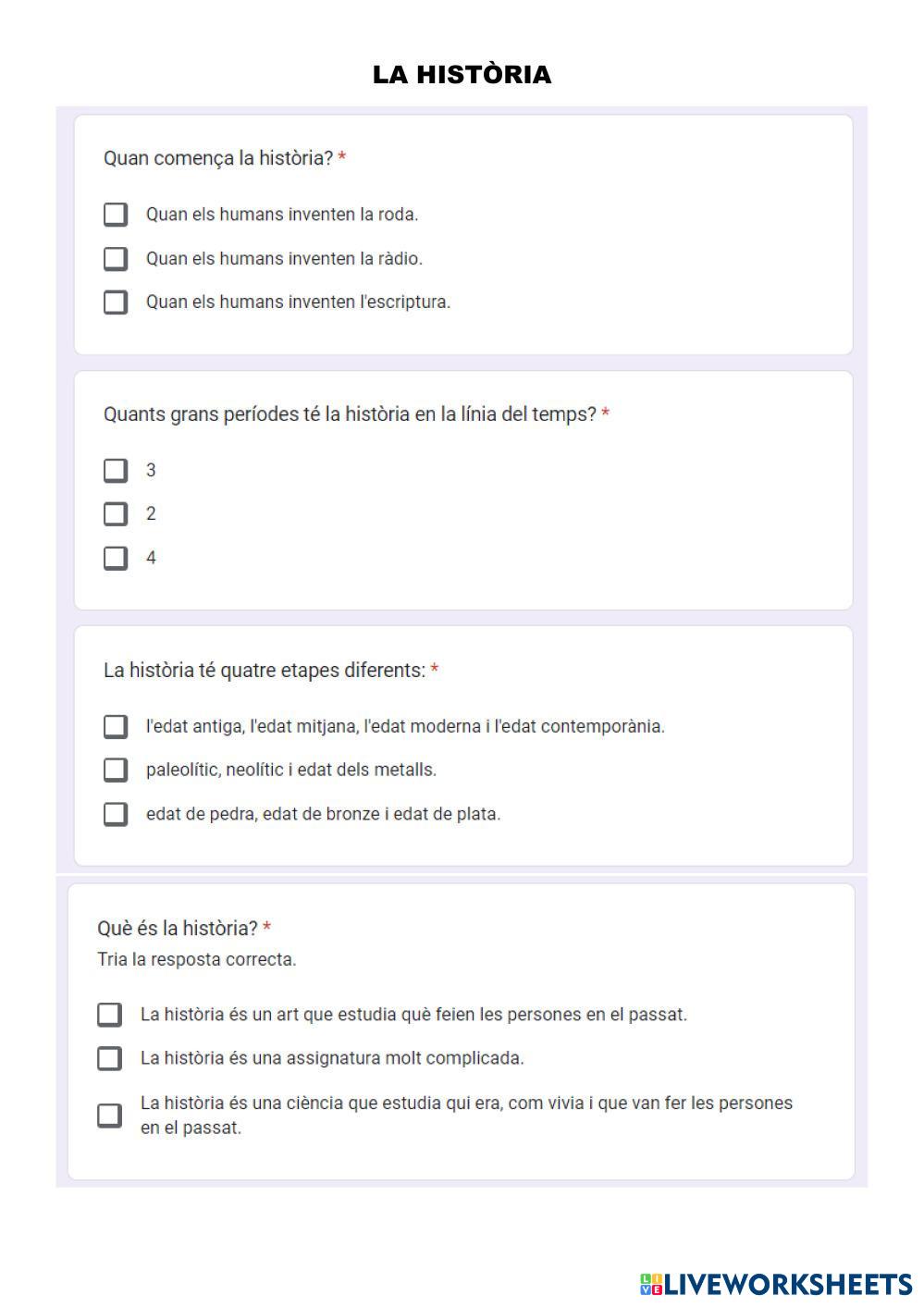Check the box for answer 3

pos(116,471)
